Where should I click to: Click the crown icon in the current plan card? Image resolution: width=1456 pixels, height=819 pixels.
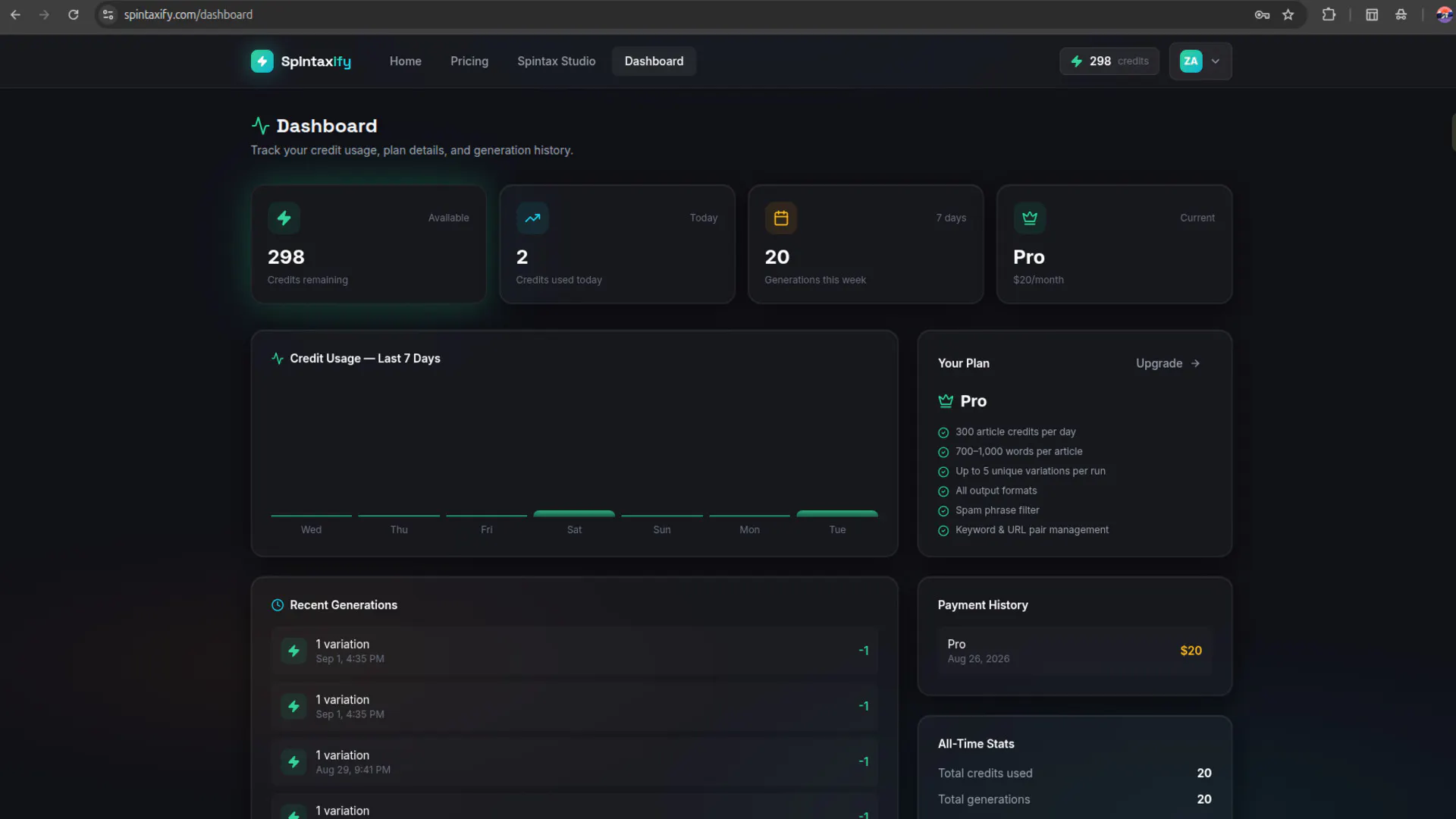(x=1030, y=218)
